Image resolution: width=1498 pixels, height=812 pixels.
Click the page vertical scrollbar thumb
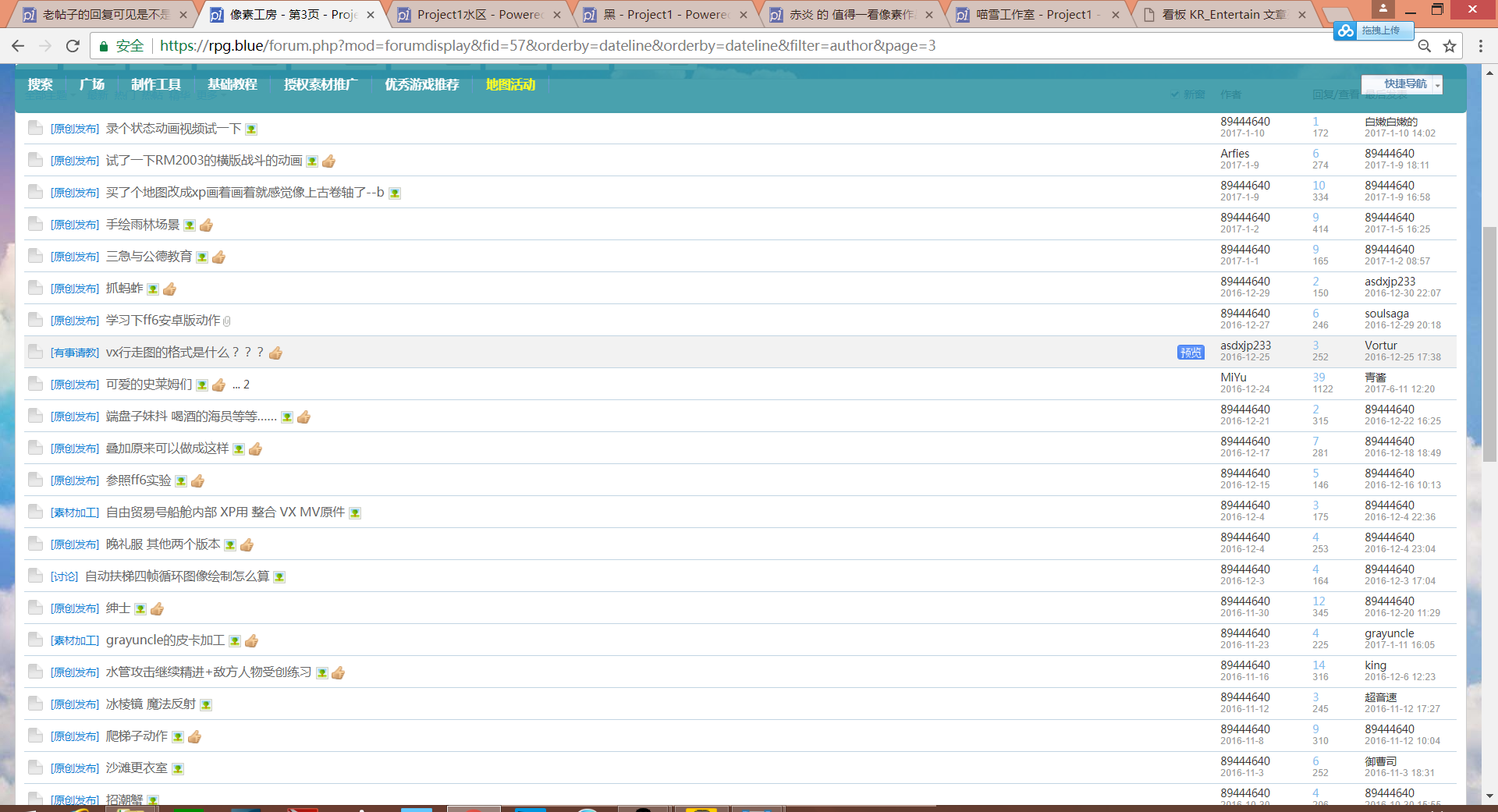pyautogui.click(x=1489, y=343)
